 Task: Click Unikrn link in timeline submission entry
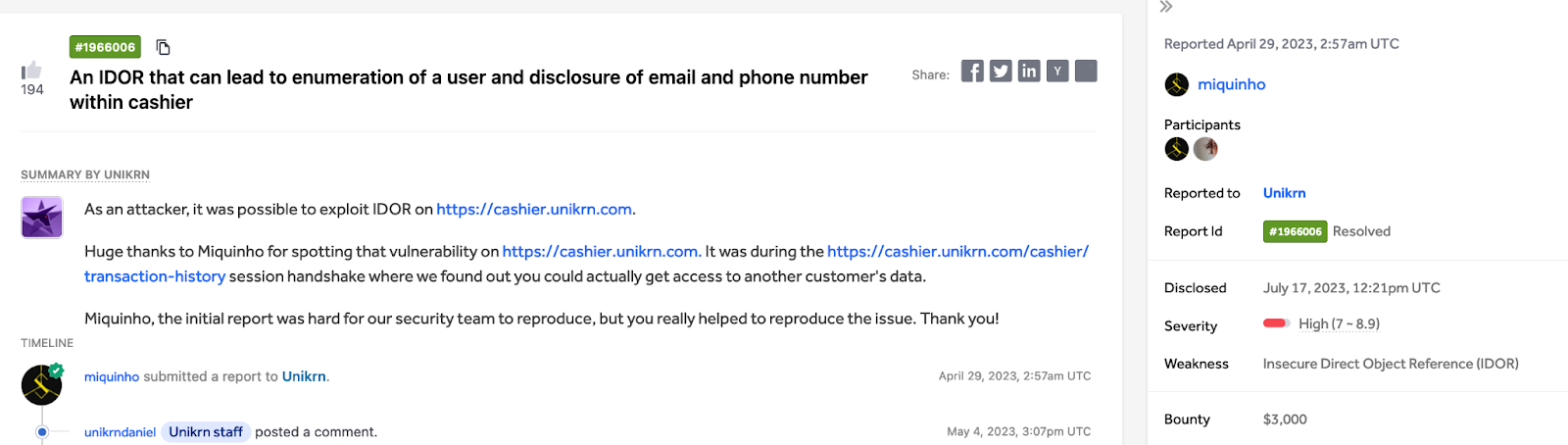(304, 376)
